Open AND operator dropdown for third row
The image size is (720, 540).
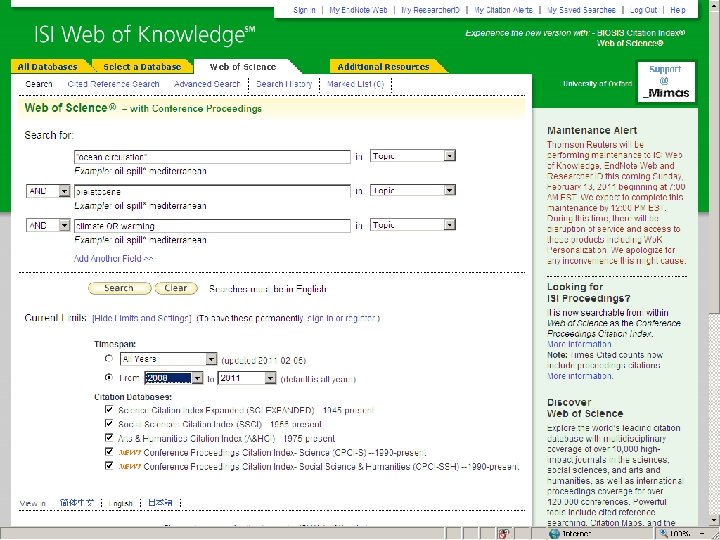(x=48, y=225)
